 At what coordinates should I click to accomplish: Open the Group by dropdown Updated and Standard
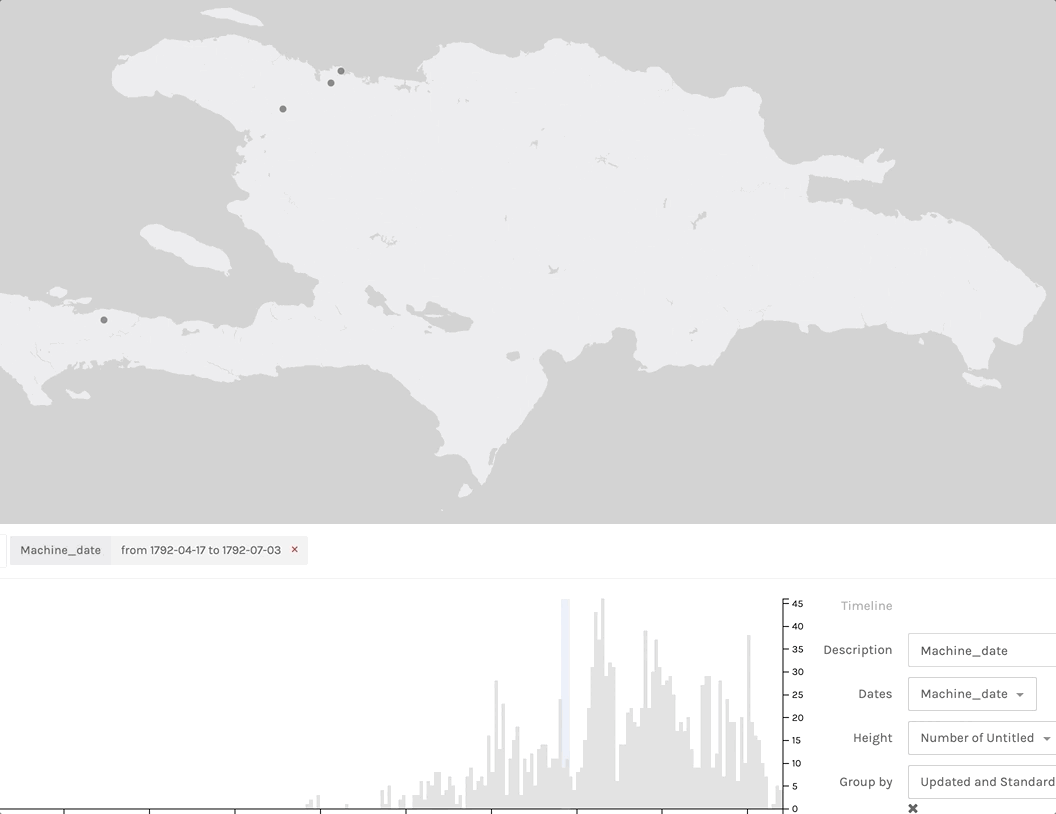[x=982, y=782]
